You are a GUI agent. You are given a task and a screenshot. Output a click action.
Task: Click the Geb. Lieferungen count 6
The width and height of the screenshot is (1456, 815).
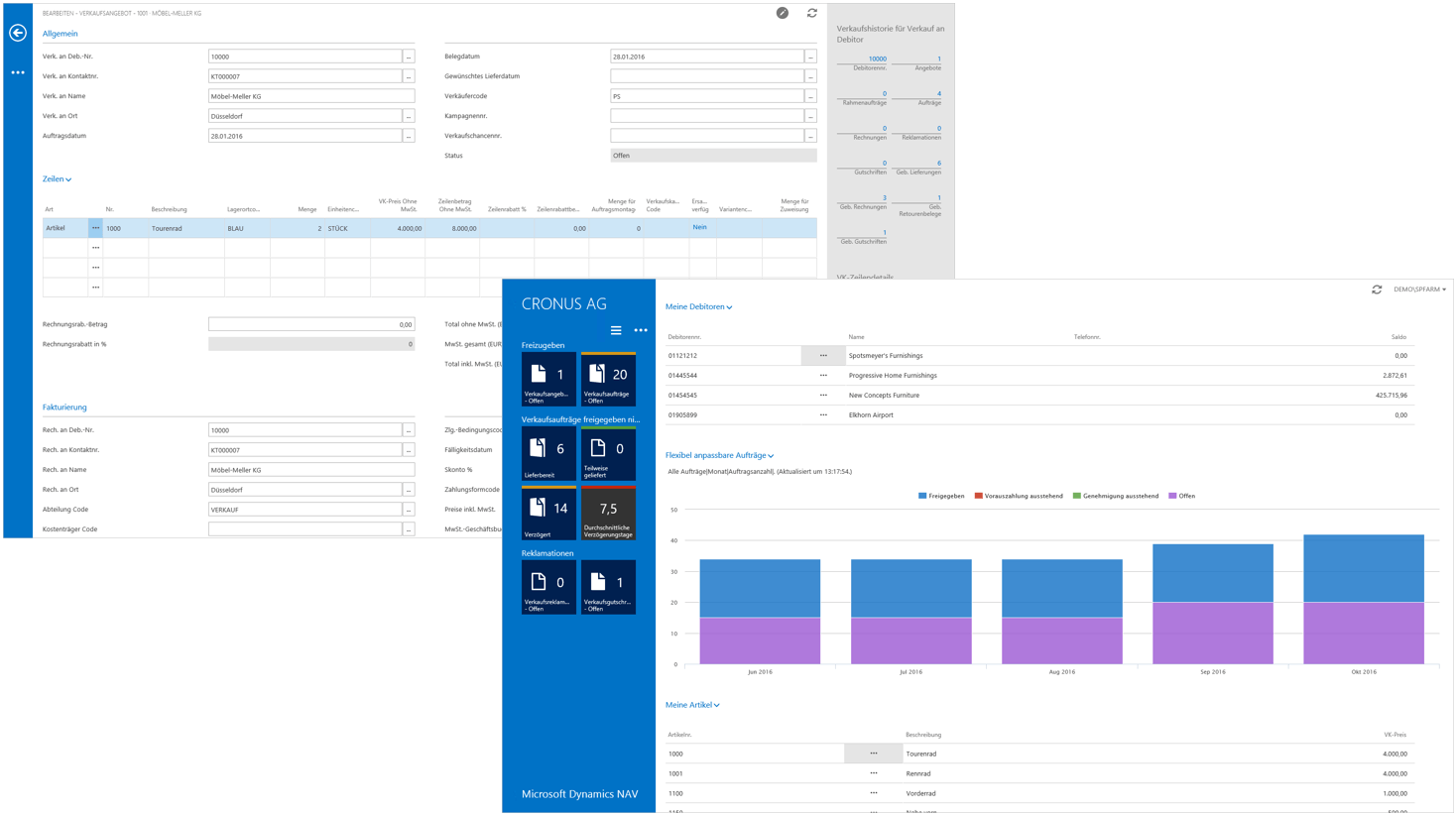(x=938, y=163)
